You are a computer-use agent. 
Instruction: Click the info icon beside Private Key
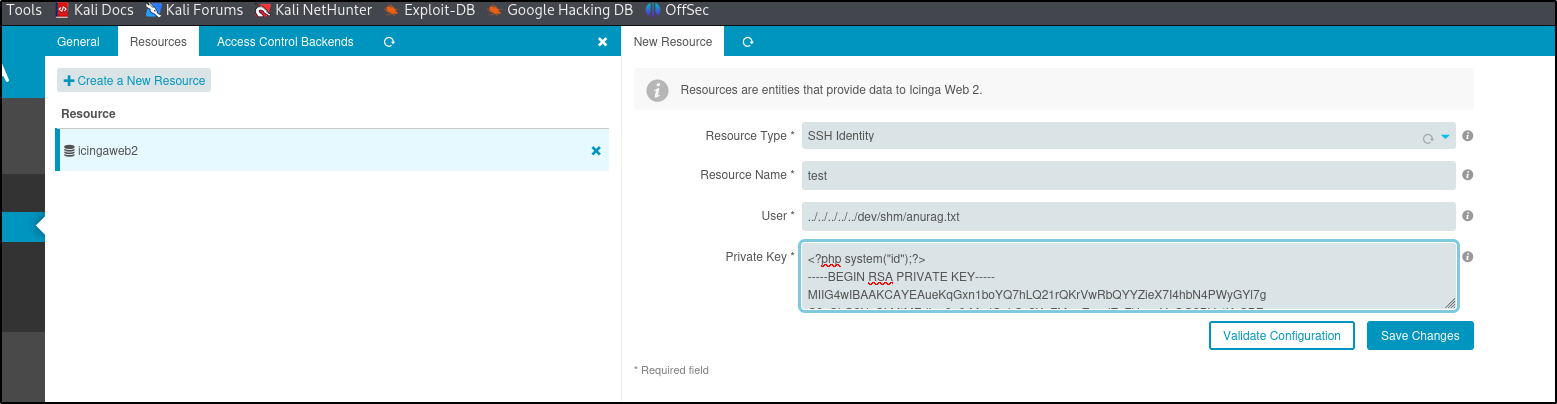1467,257
